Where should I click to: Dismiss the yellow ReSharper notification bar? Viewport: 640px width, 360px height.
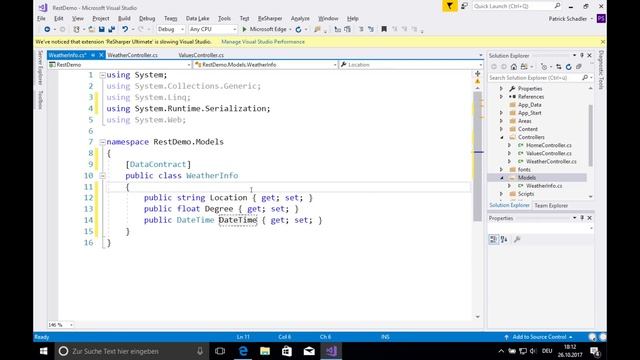point(602,42)
